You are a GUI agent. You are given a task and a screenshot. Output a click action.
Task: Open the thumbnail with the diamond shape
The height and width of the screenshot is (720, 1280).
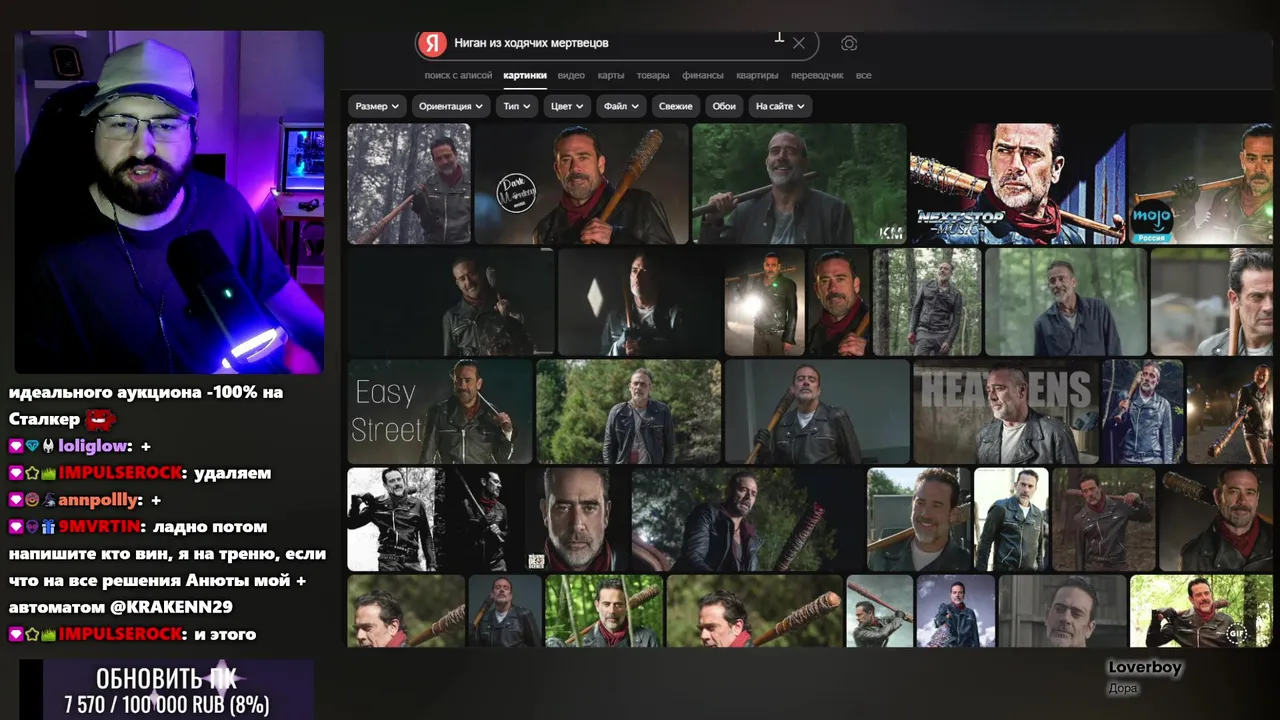[639, 302]
